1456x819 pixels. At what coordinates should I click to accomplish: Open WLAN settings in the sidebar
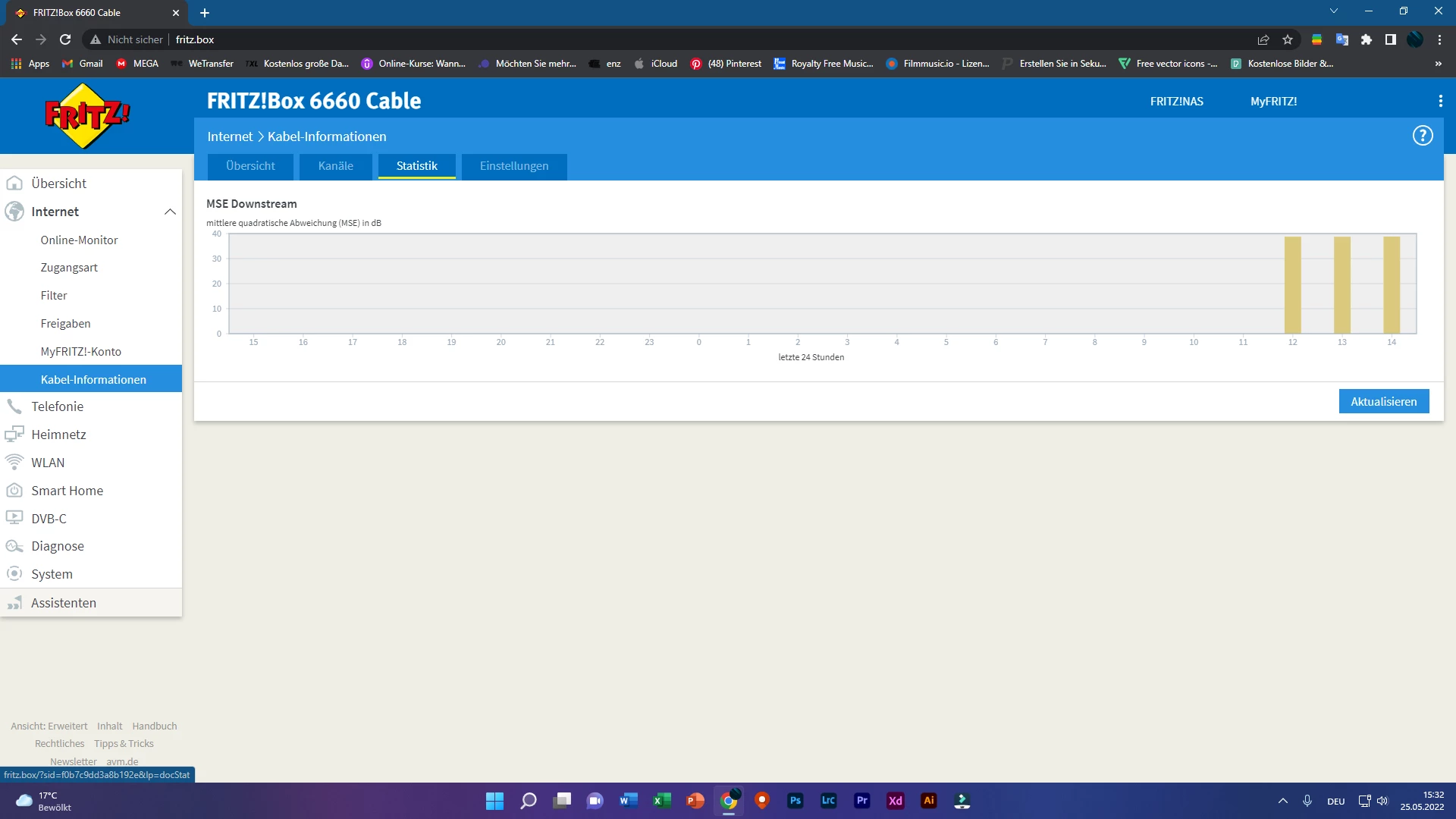(x=48, y=463)
